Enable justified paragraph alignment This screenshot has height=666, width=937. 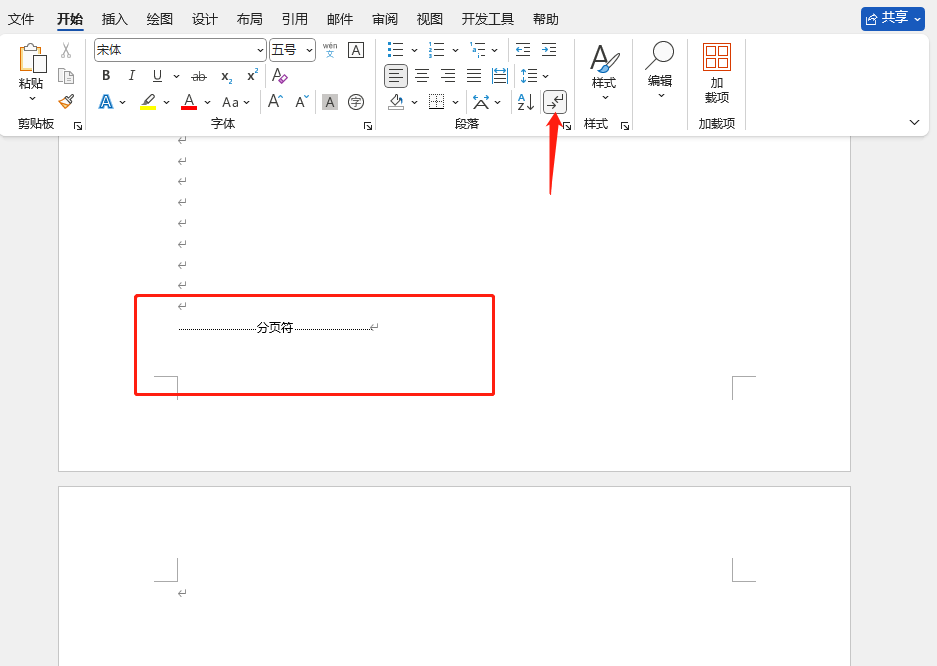pos(472,75)
